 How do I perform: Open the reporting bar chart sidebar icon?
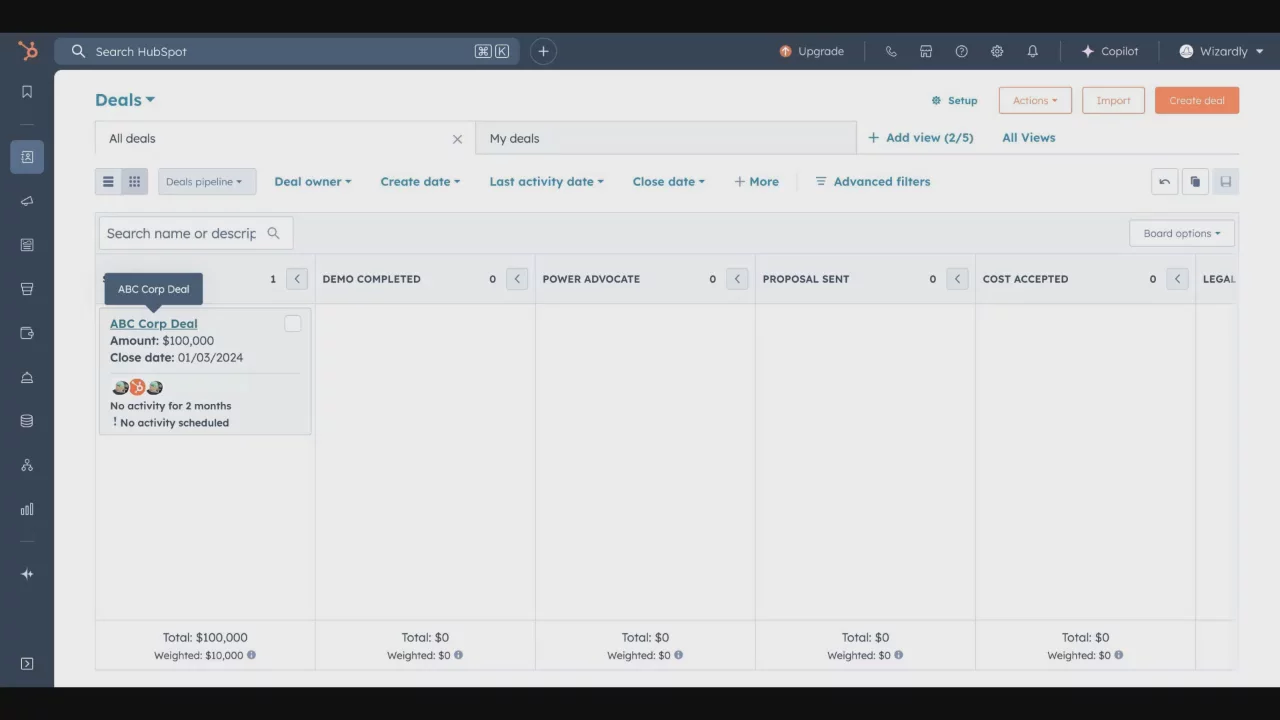coord(27,509)
